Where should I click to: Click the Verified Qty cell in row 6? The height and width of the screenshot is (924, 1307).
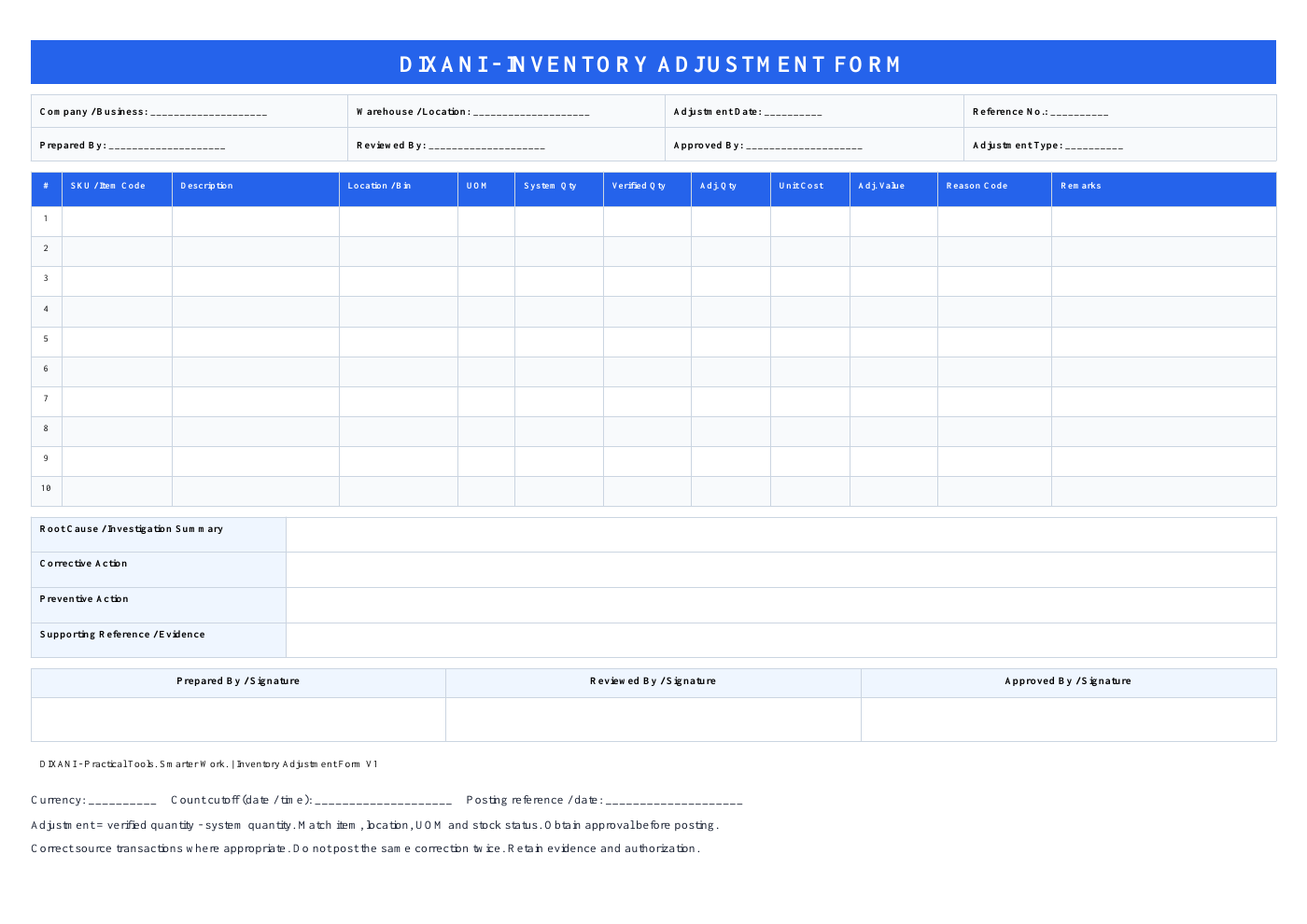[x=648, y=372]
